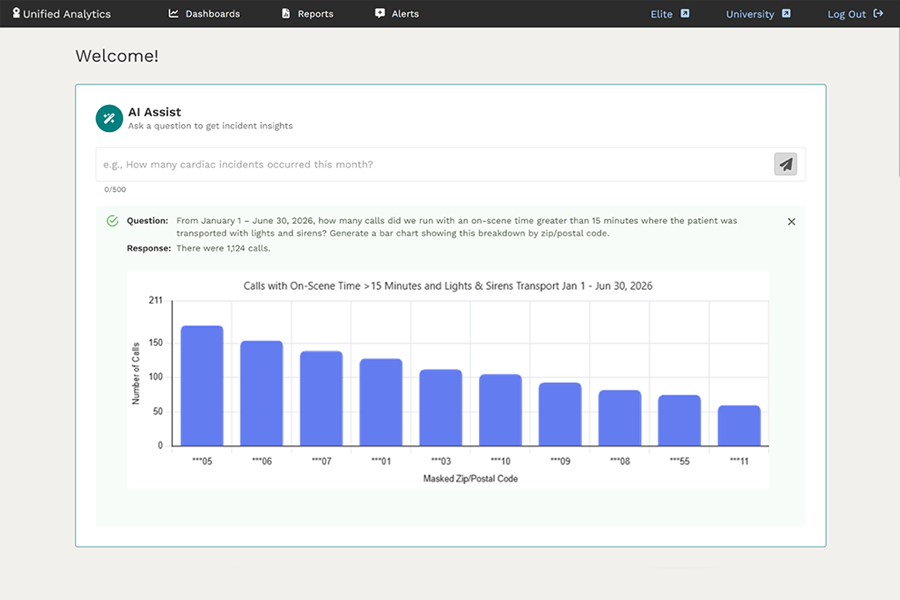900x600 pixels.
Task: Send the question with the paper plane button
Action: pos(785,164)
